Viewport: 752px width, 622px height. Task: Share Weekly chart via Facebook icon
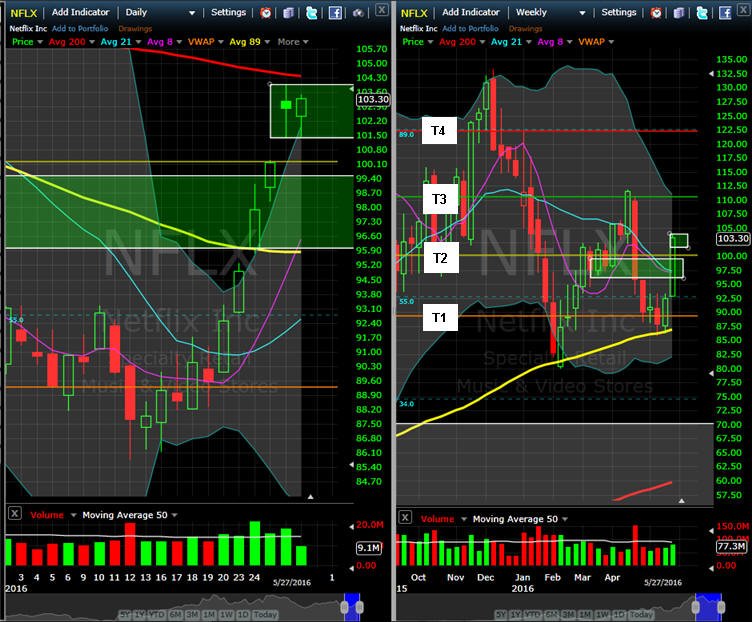(x=726, y=13)
